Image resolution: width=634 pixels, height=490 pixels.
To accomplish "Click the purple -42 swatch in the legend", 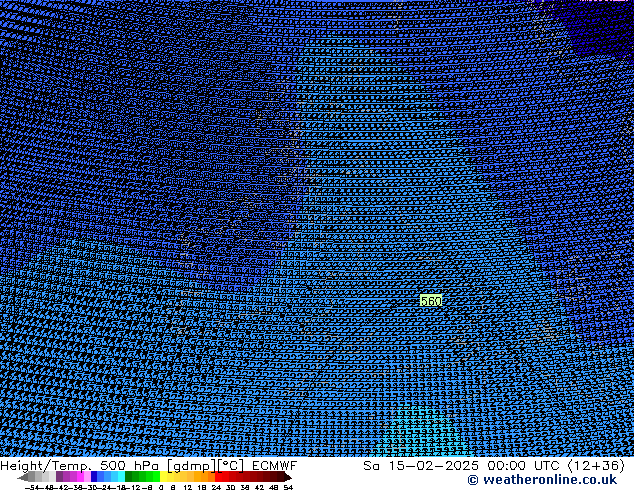I will click(59, 476).
